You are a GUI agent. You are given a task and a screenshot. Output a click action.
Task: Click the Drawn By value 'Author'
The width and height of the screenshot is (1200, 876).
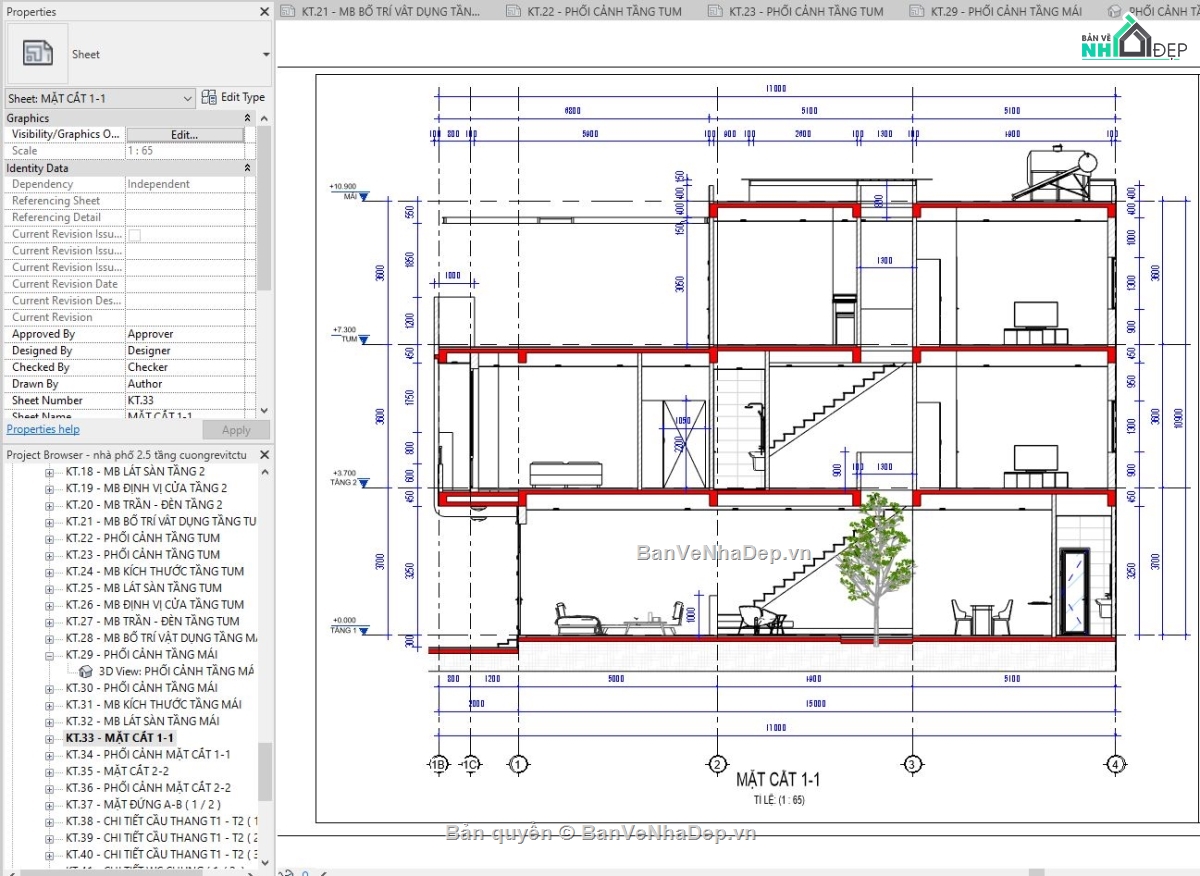(x=145, y=384)
